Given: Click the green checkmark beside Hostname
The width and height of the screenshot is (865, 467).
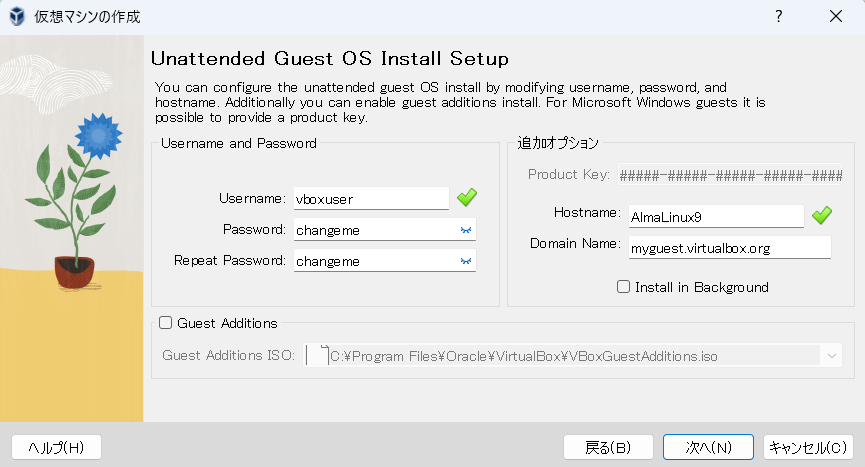Looking at the screenshot, I should [822, 215].
